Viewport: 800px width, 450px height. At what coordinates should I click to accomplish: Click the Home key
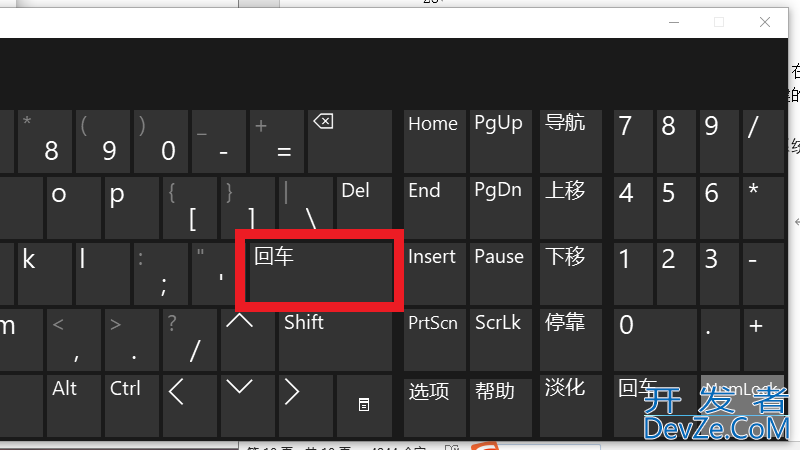435,141
